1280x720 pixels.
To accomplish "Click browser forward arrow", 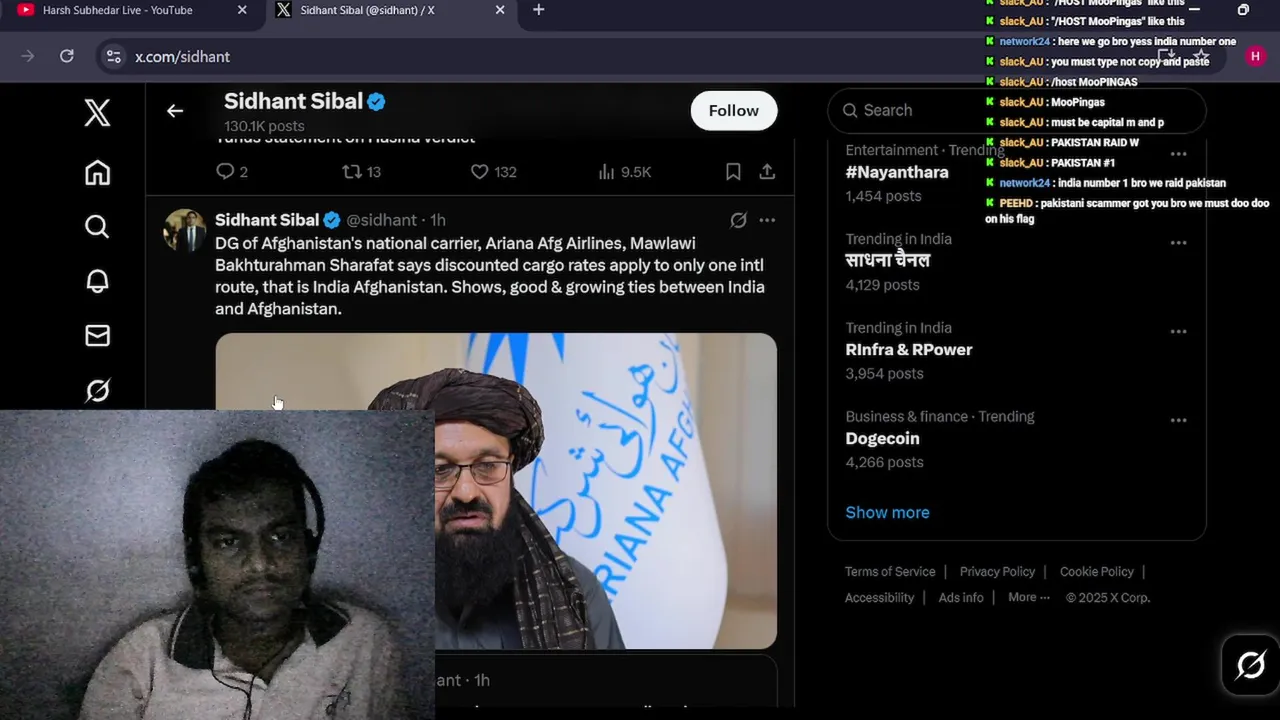I will 27,56.
